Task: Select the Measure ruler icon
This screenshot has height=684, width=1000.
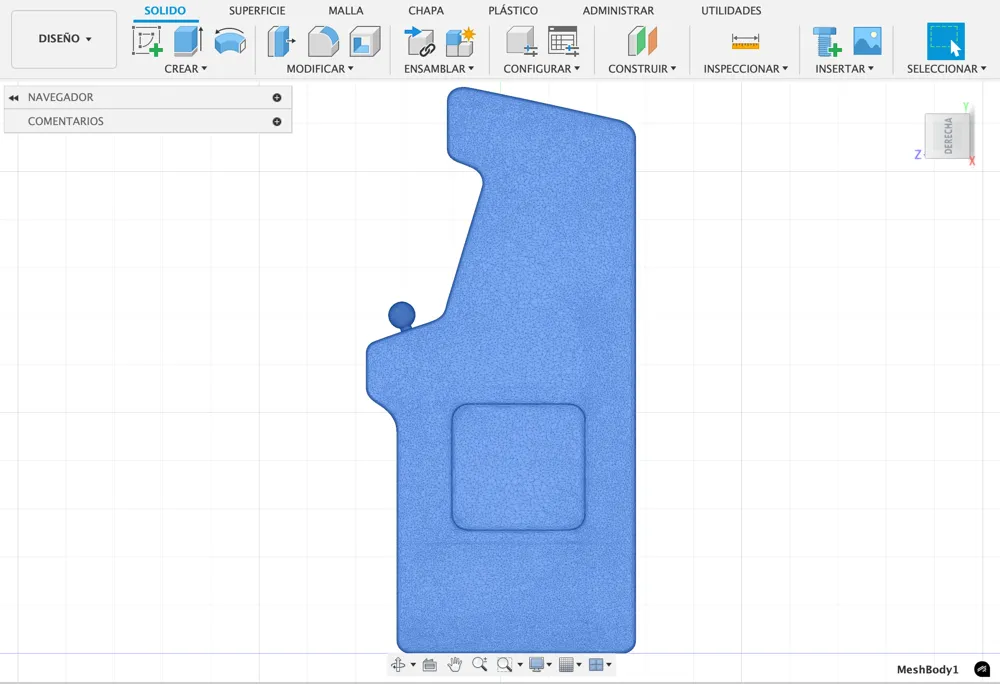Action: pyautogui.click(x=745, y=41)
